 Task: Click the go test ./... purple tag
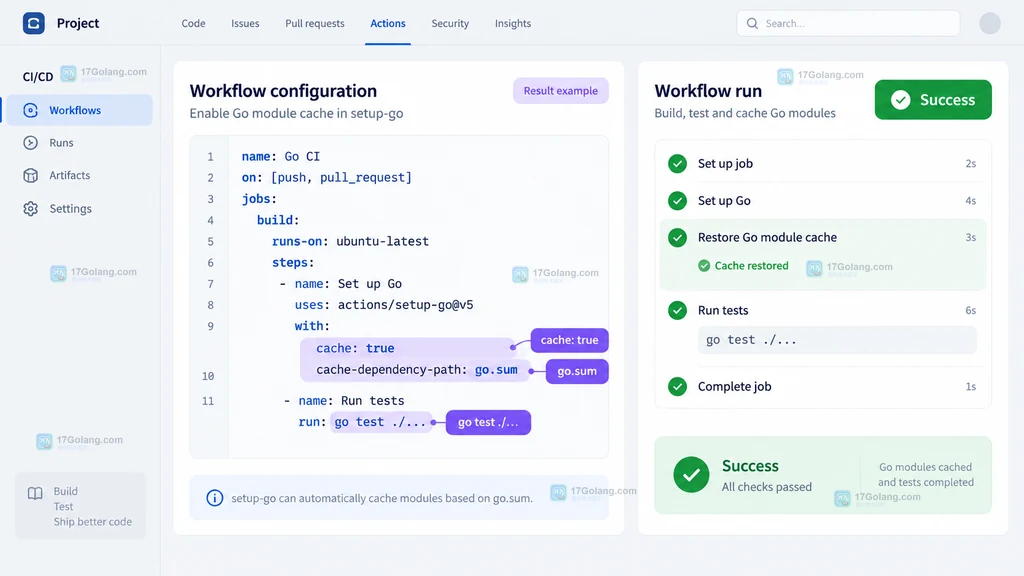pyautogui.click(x=488, y=423)
